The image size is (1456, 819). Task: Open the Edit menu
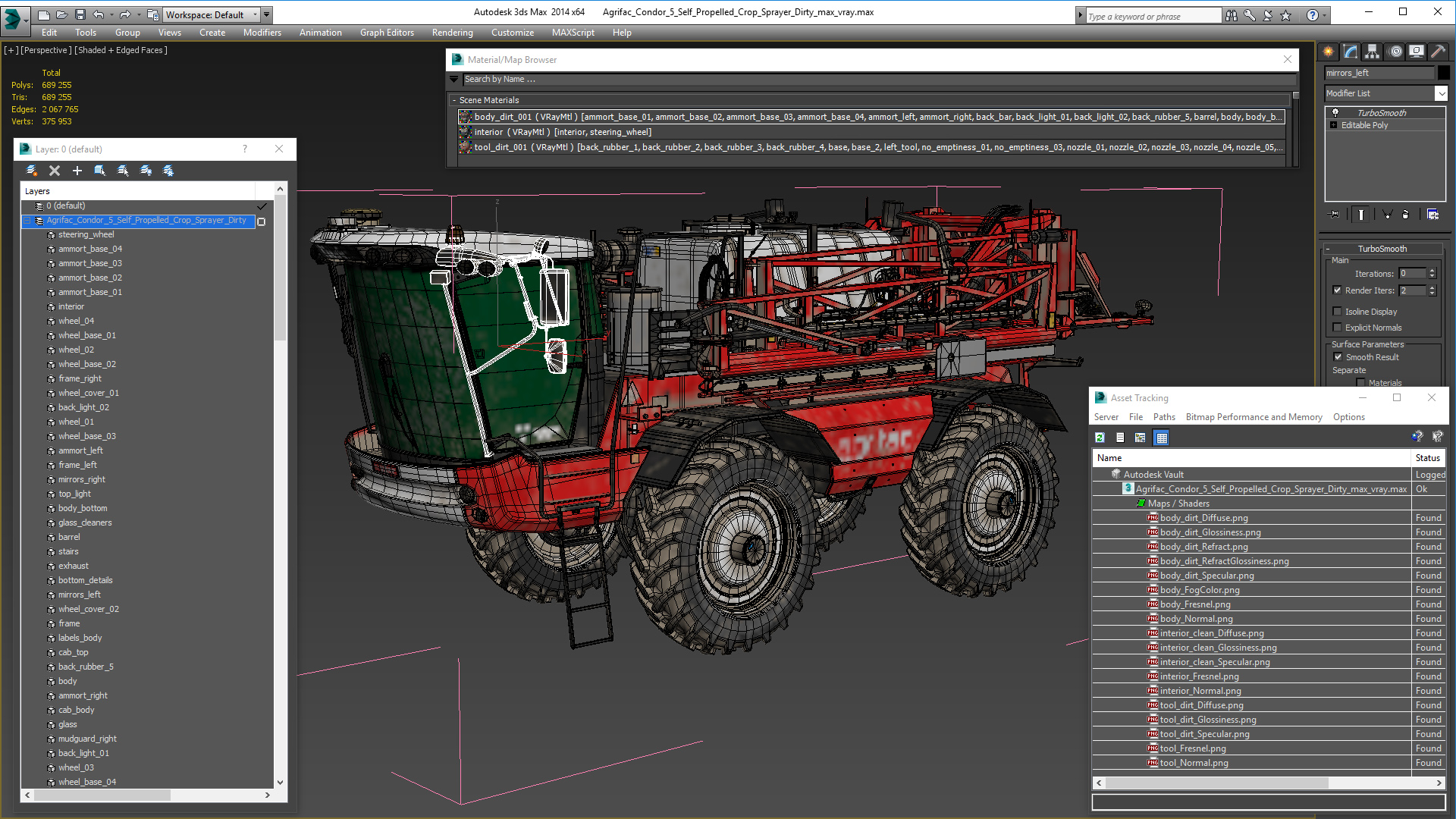point(49,33)
